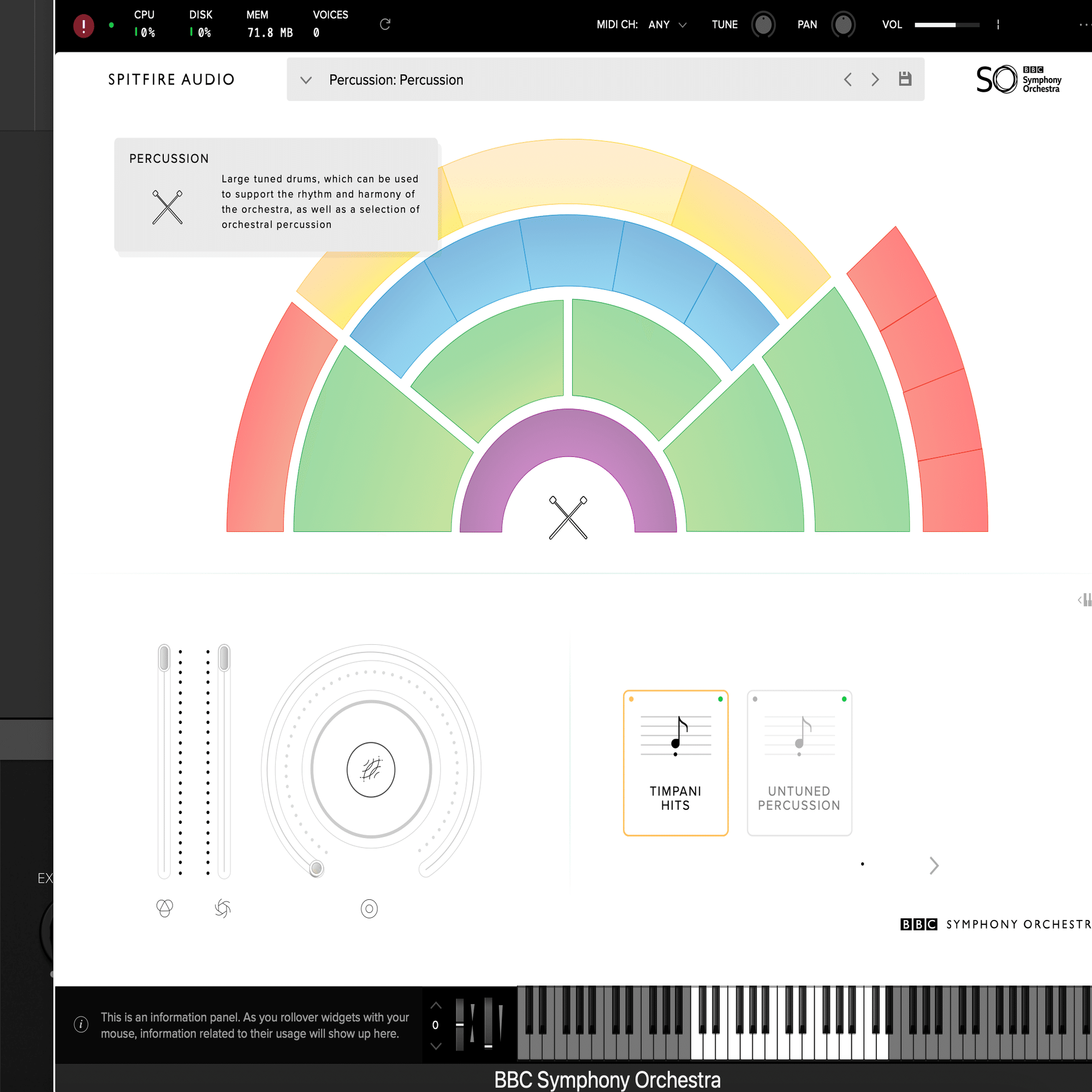Screen dimensions: 1092x1092
Task: Click the drumsticks icon in Percussion tooltip
Action: pos(167,207)
